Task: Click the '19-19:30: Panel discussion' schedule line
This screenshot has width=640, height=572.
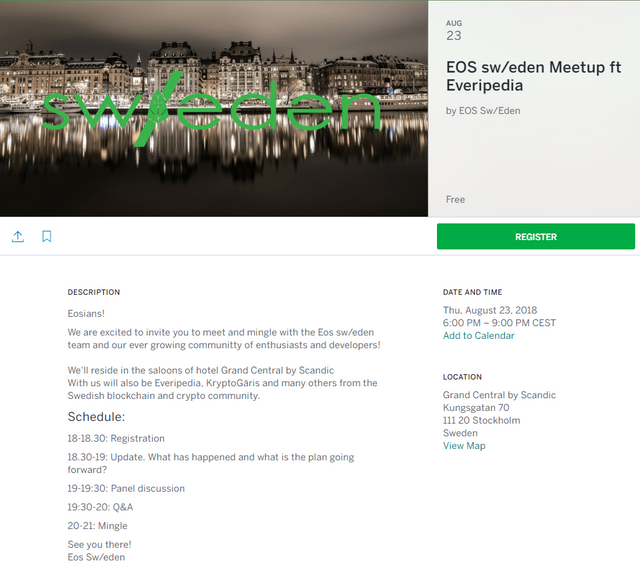Action: click(x=126, y=489)
